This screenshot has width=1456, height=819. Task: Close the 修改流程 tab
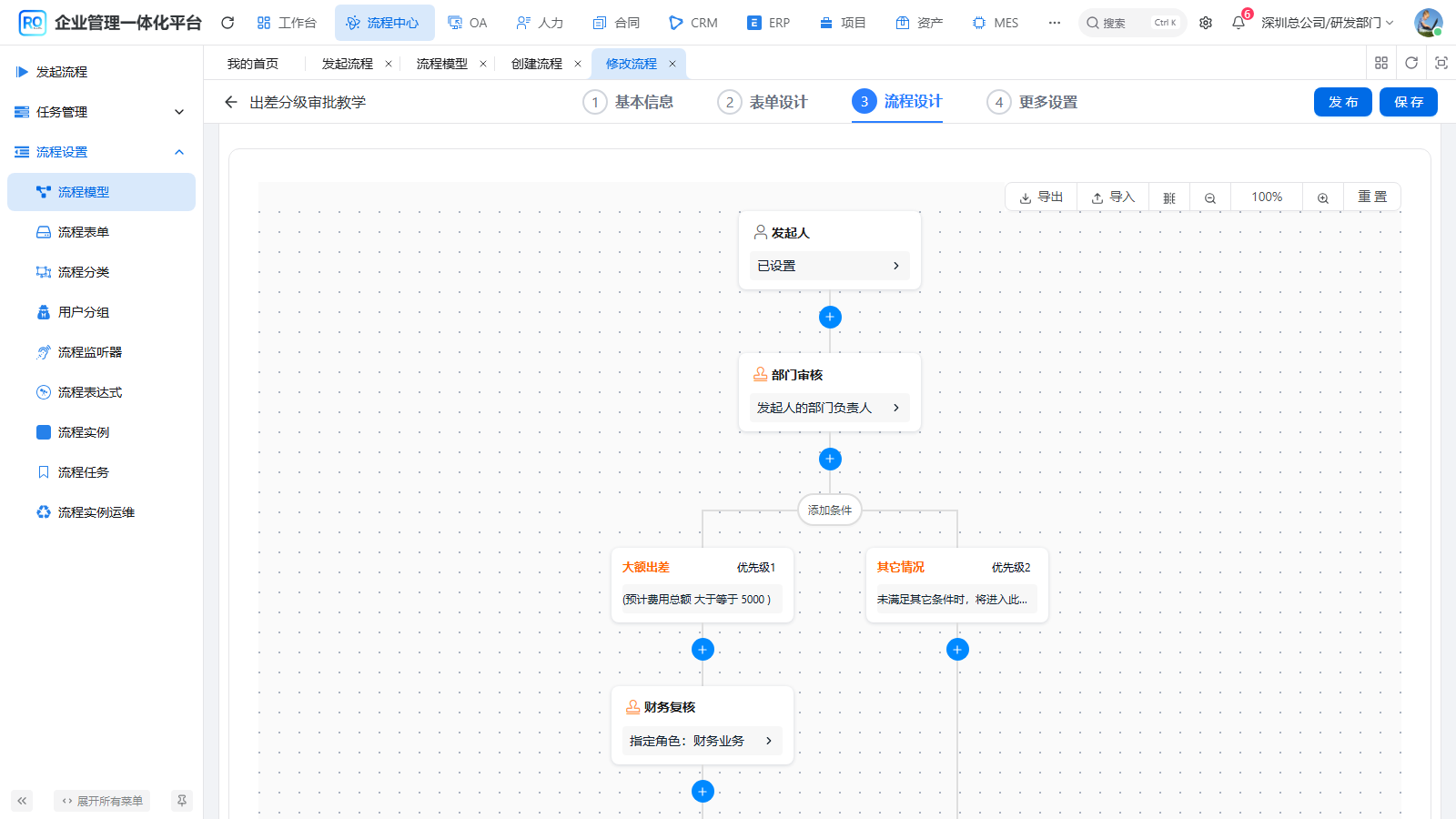tap(672, 64)
